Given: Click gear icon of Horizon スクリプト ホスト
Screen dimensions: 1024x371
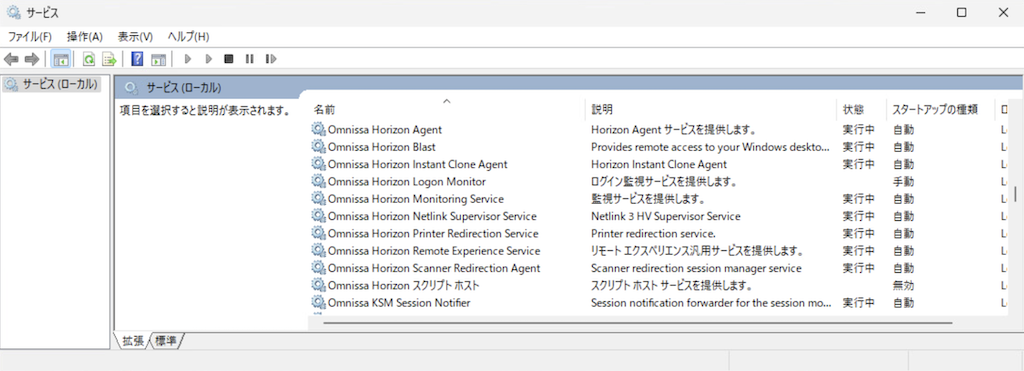Looking at the screenshot, I should point(318,285).
